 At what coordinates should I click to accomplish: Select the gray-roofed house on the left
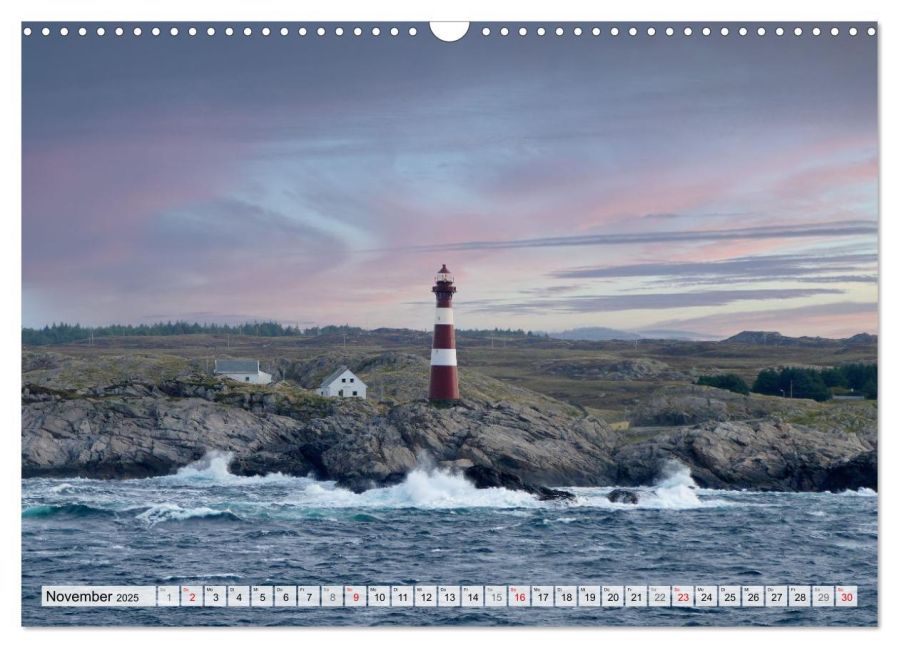242,371
